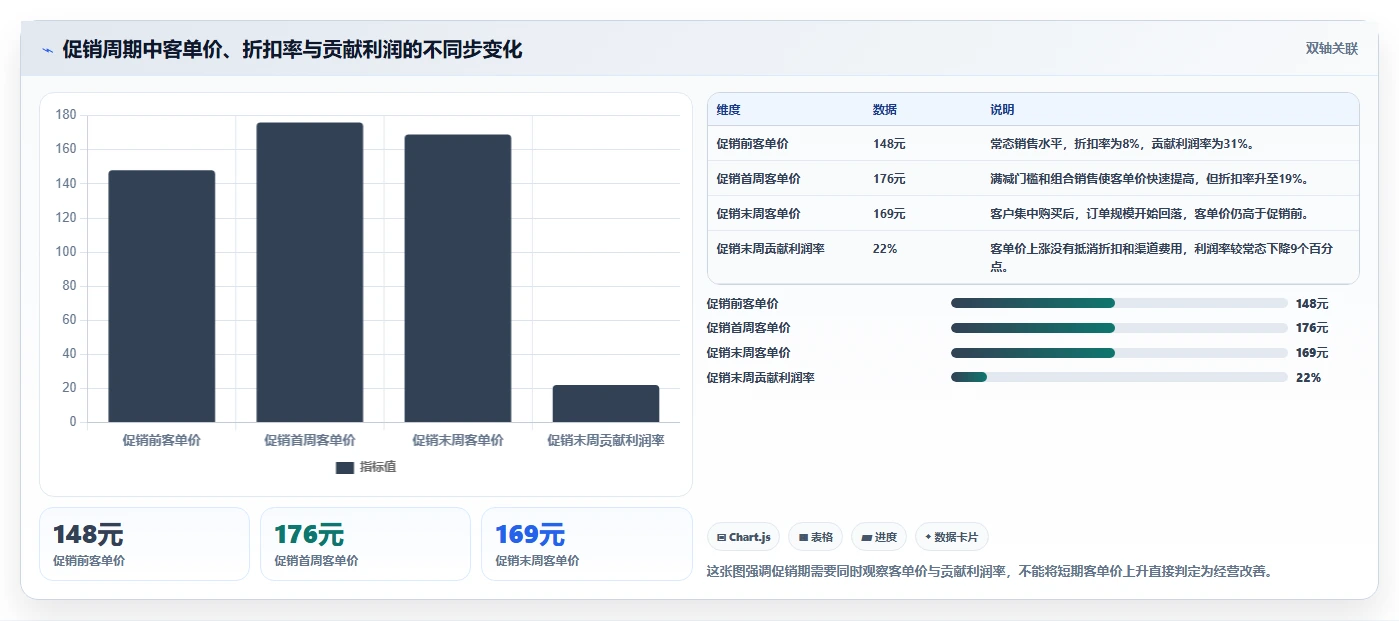The height and width of the screenshot is (621, 1399).
Task: Click the 促销末周贡献利润率 table row label
Action: click(770, 249)
